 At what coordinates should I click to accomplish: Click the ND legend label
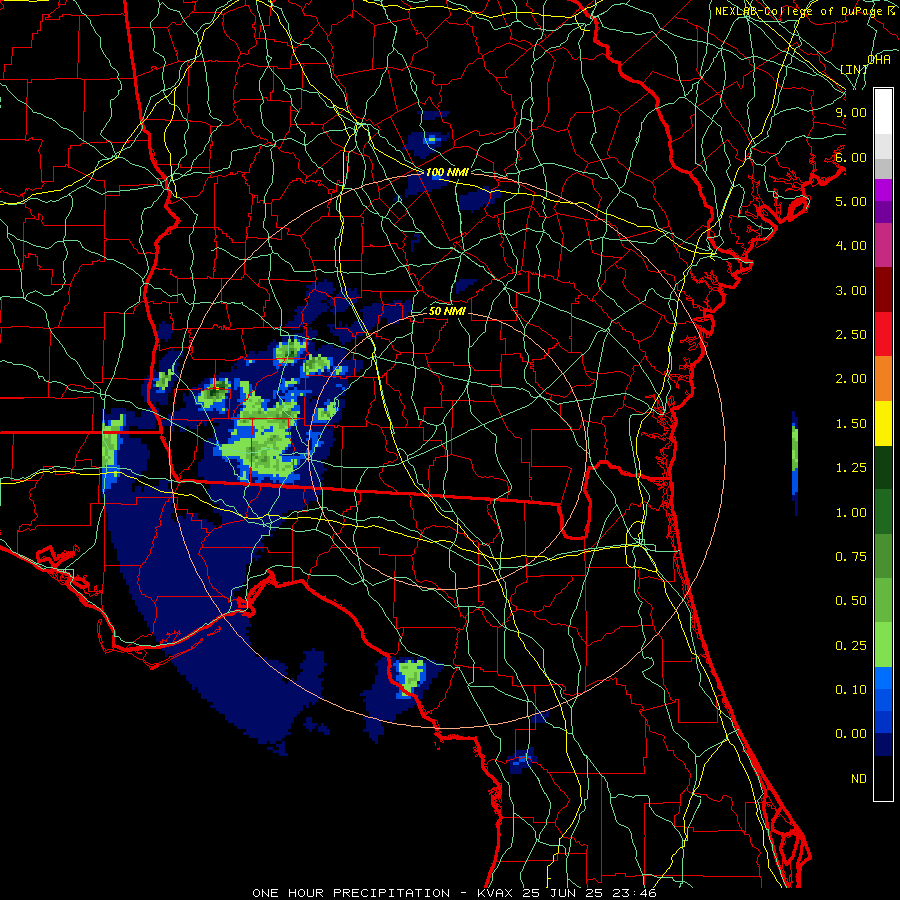click(859, 779)
